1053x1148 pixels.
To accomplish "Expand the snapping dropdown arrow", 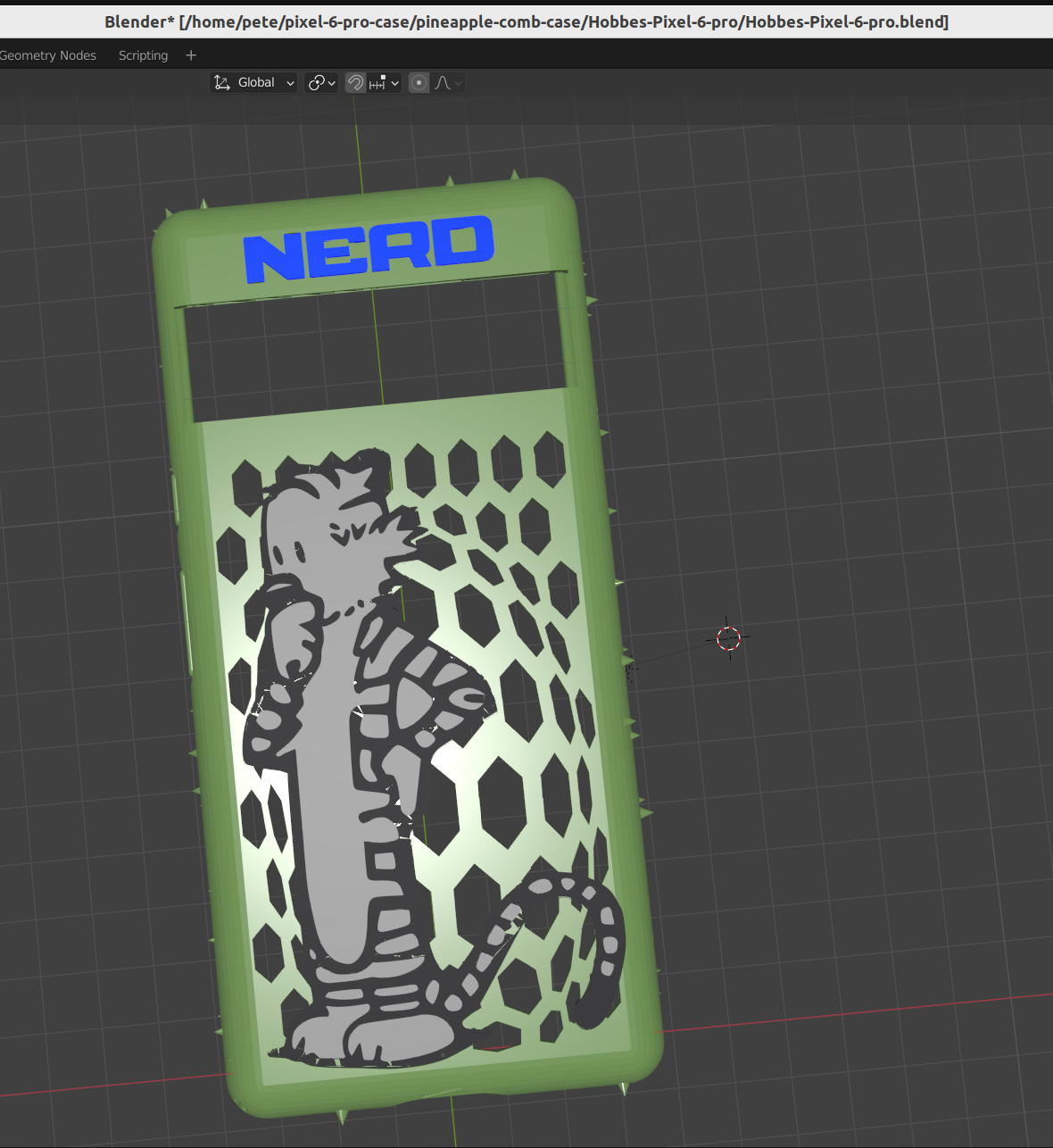I will 394,83.
